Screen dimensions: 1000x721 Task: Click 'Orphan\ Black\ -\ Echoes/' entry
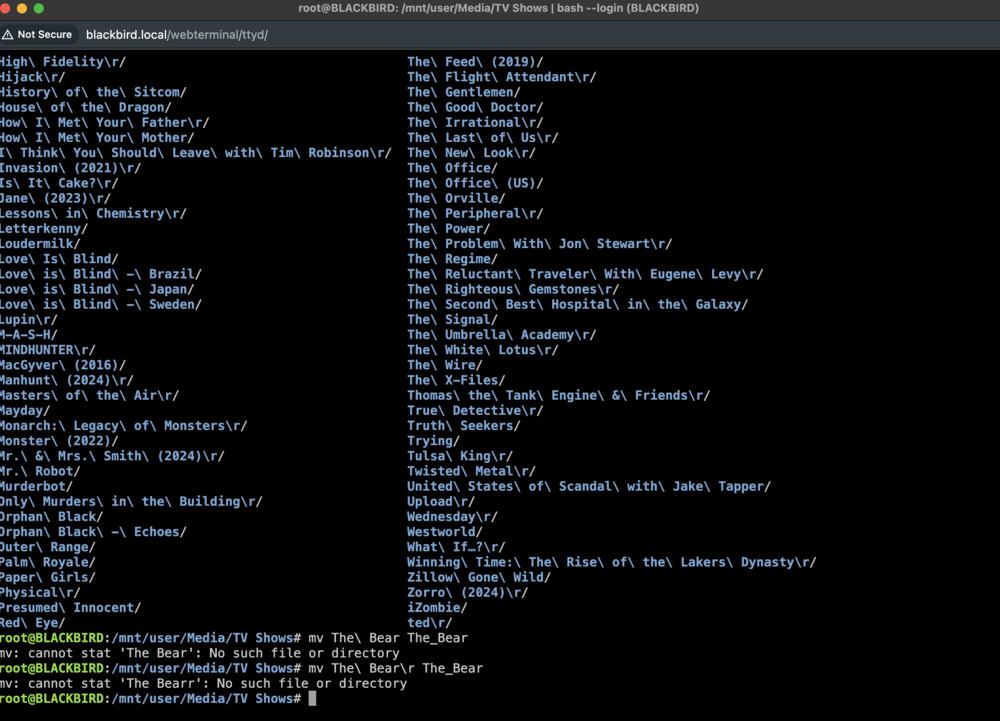coord(93,532)
